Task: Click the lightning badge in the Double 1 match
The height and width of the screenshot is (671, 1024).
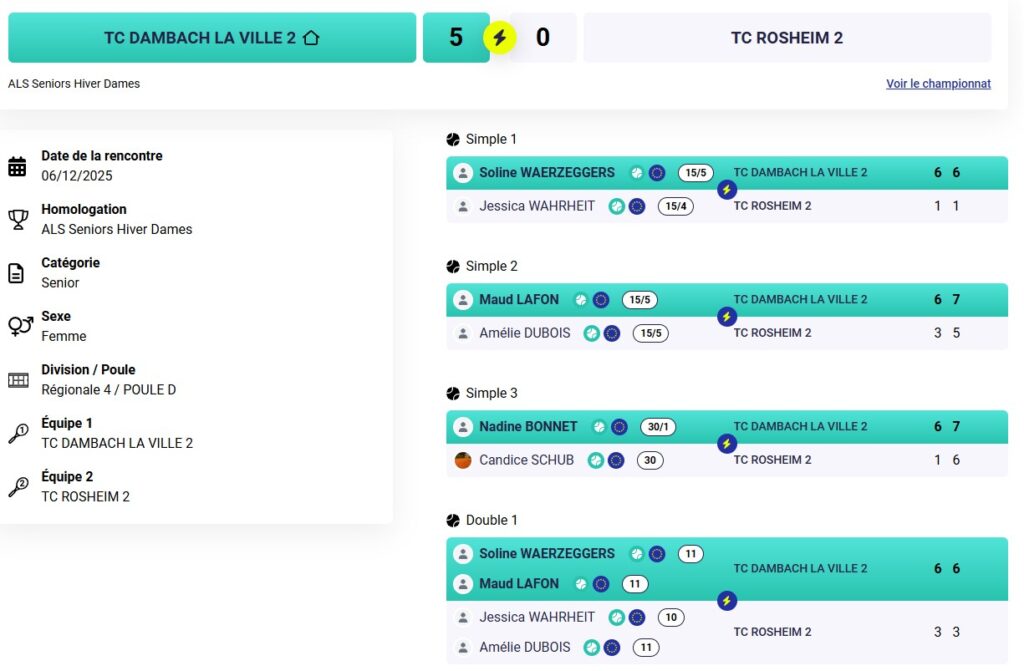Action: [727, 600]
